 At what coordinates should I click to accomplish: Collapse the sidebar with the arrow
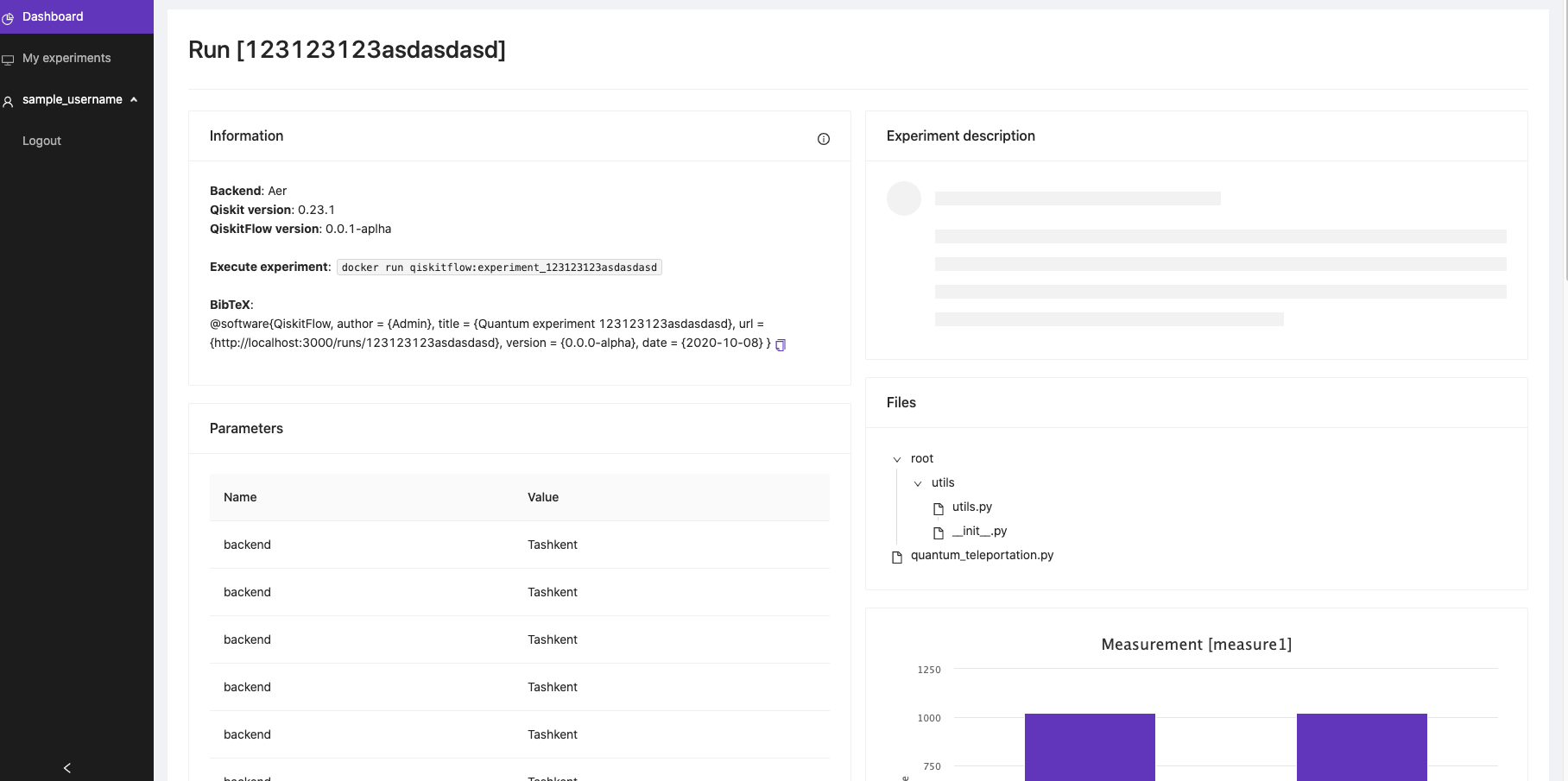(67, 767)
